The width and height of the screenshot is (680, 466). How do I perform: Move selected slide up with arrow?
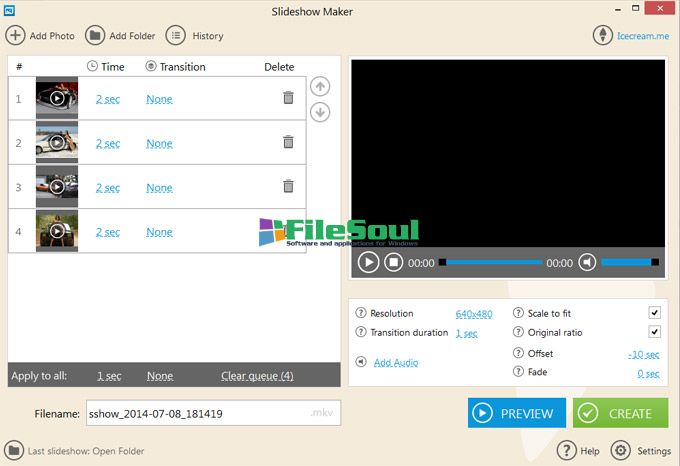tap(320, 87)
